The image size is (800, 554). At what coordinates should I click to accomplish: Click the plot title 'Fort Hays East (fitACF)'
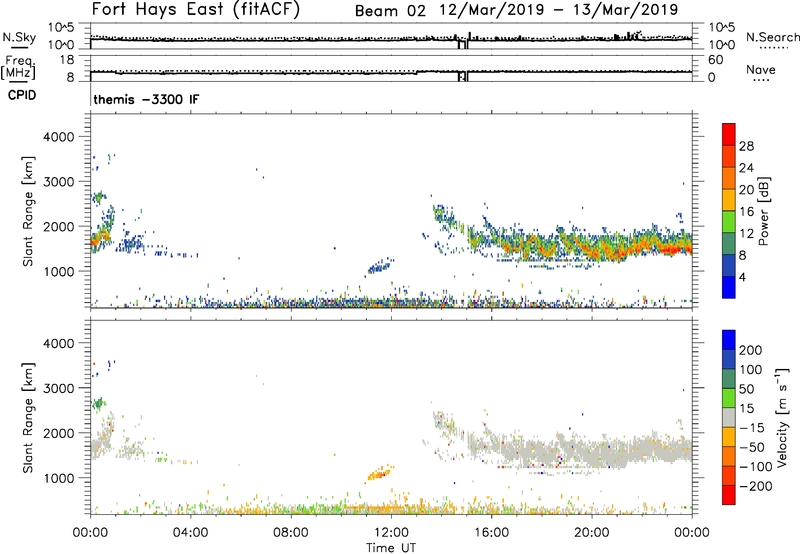click(196, 9)
